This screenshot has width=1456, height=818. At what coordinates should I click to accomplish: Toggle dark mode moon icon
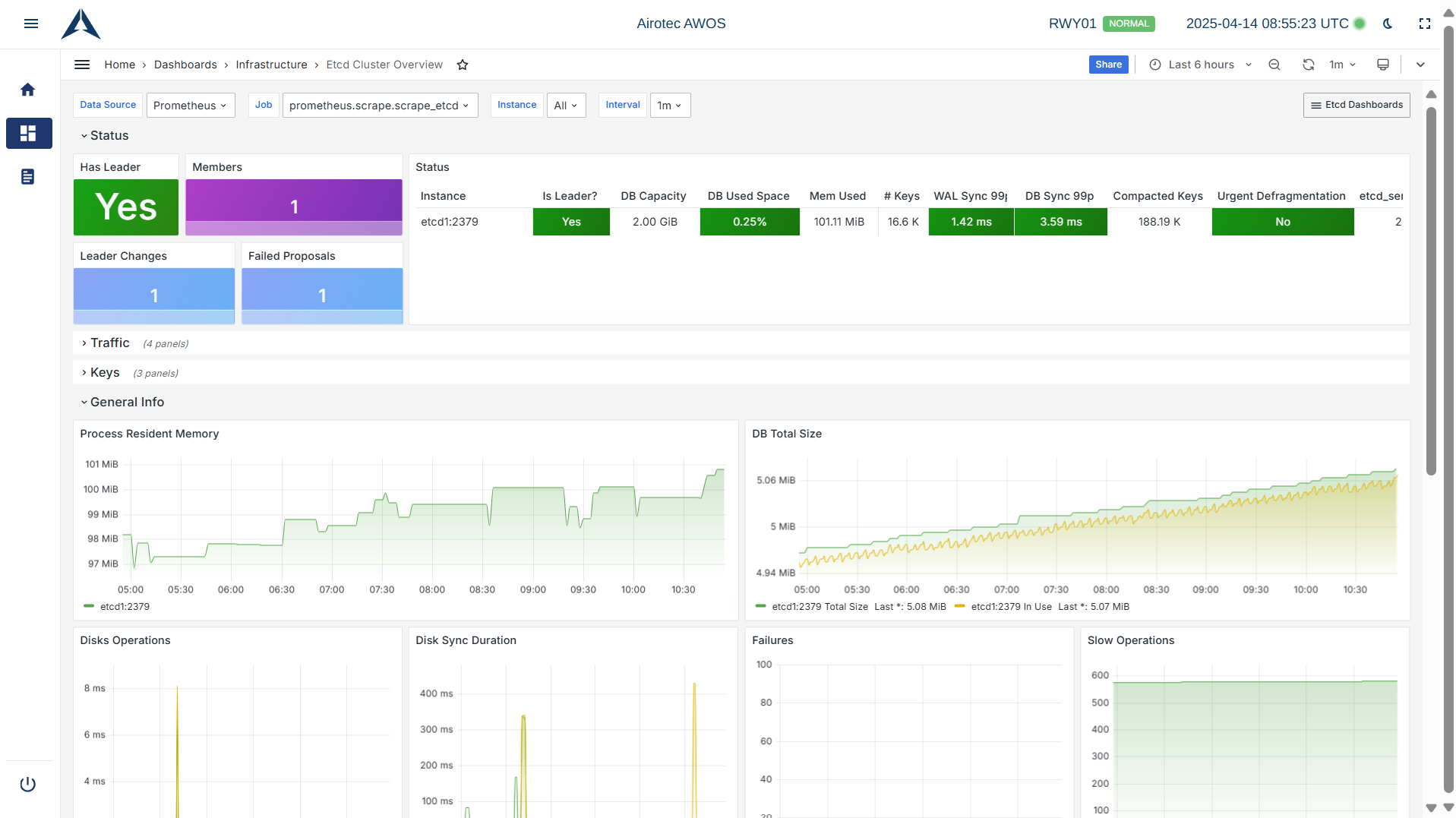1388,24
